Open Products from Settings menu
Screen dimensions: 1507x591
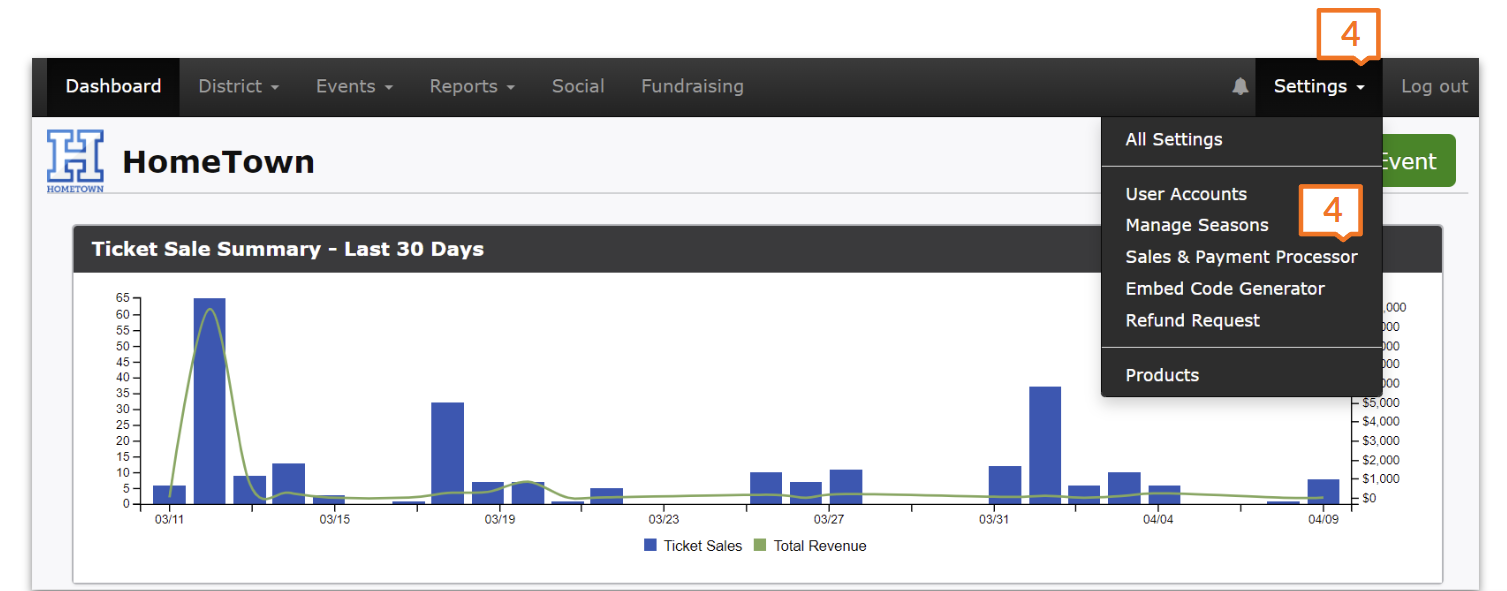pyautogui.click(x=1162, y=376)
